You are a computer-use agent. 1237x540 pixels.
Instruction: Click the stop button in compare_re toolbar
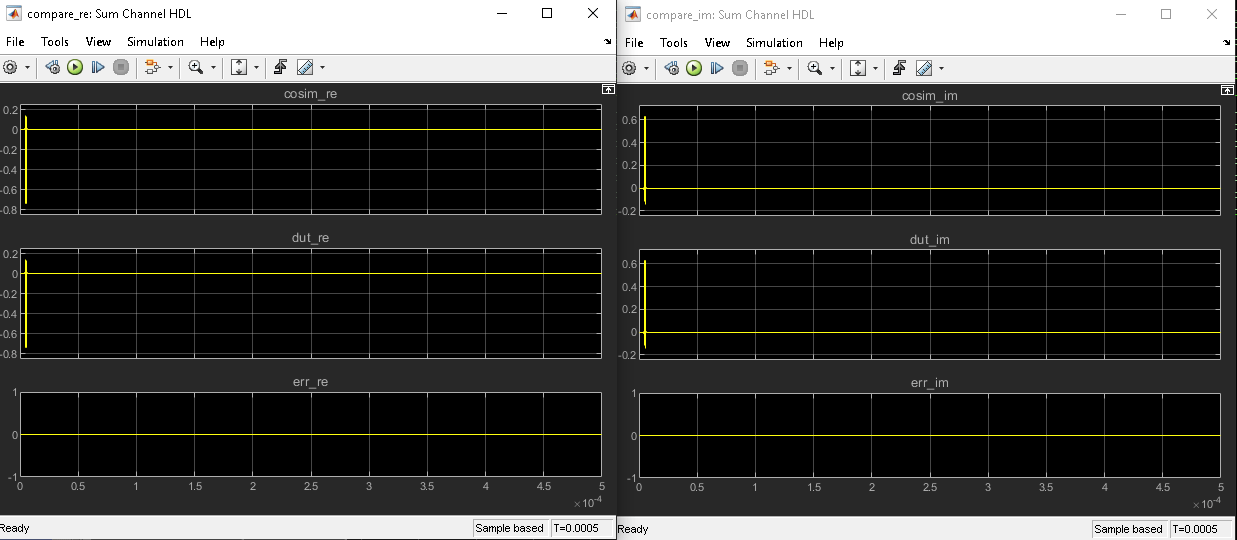(x=121, y=67)
